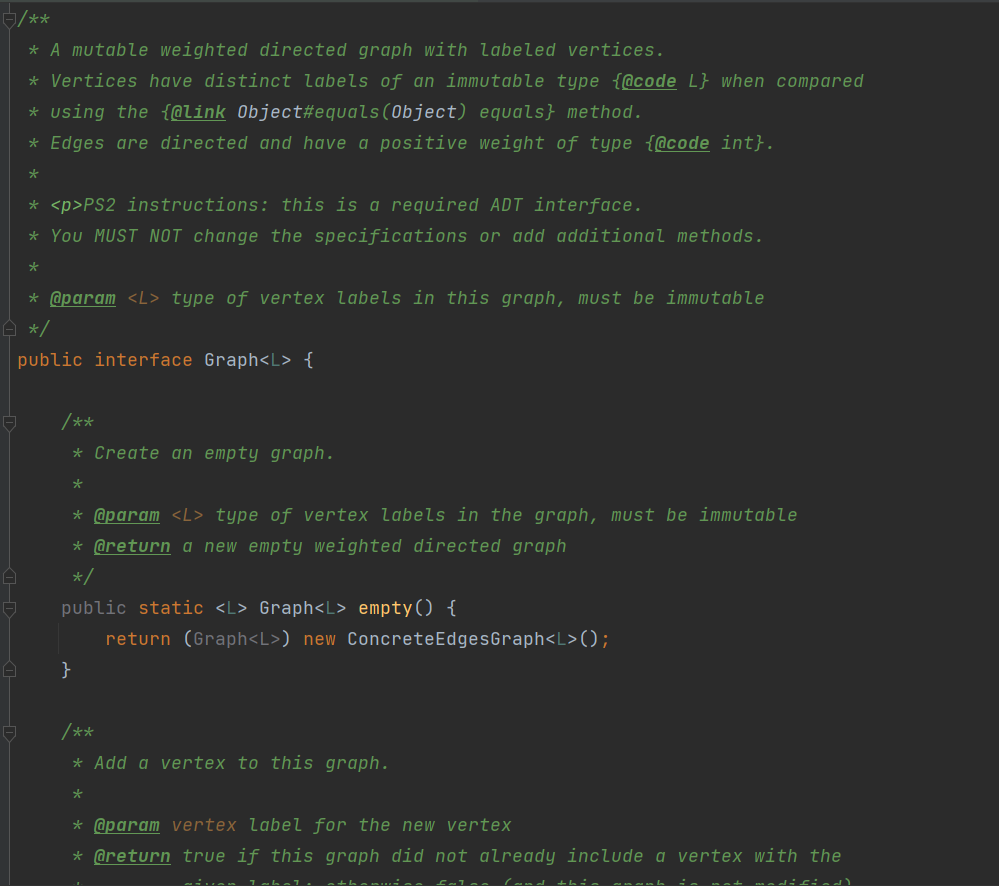
Task: Click fold marker ending the class Javadoc
Action: pyautogui.click(x=10, y=328)
